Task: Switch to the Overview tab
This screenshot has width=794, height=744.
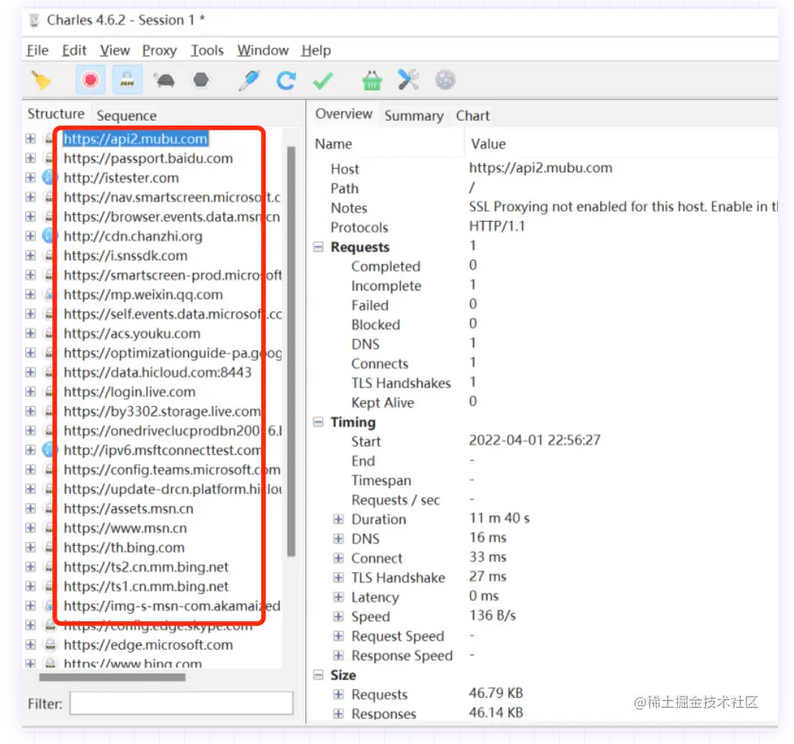Action: click(x=344, y=114)
